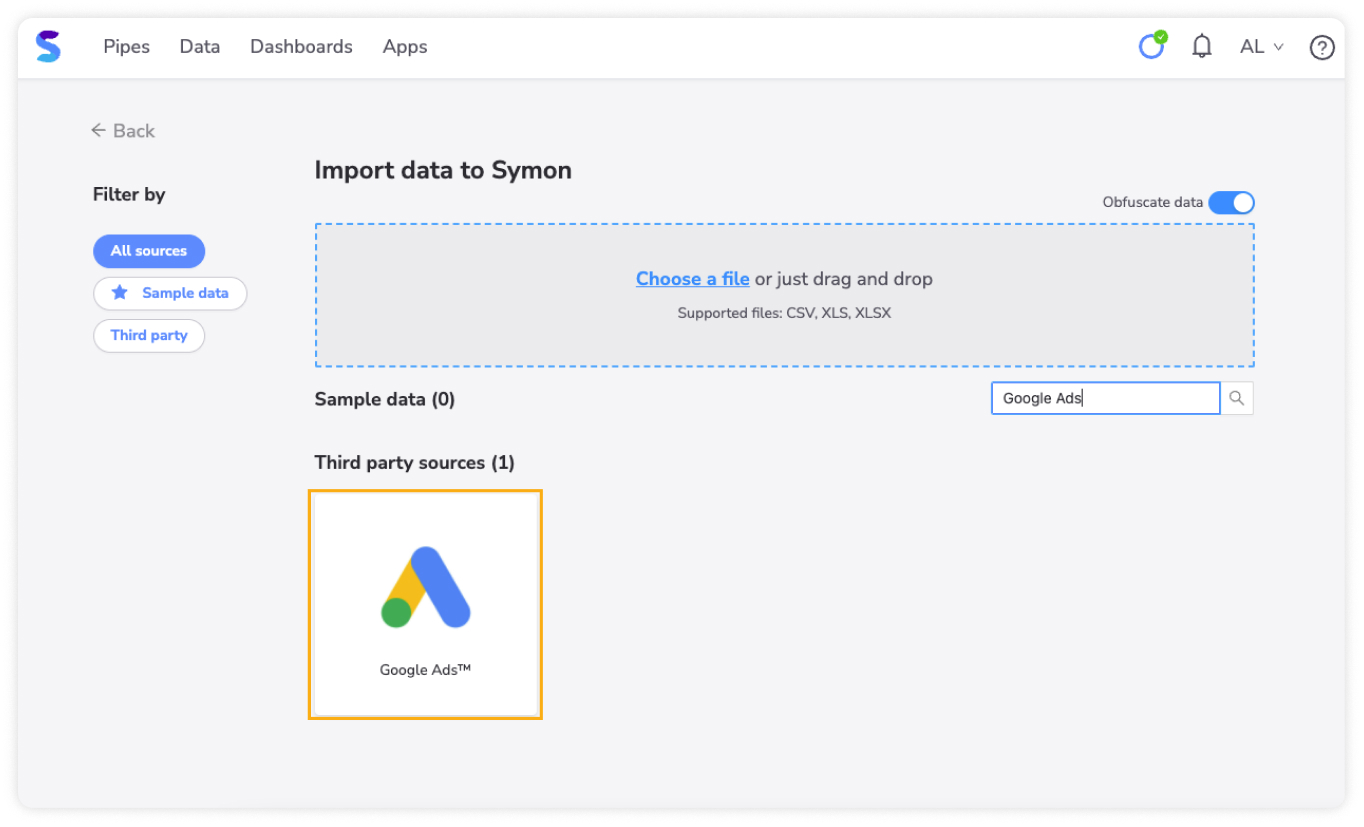Go Back to previous page

pos(123,131)
